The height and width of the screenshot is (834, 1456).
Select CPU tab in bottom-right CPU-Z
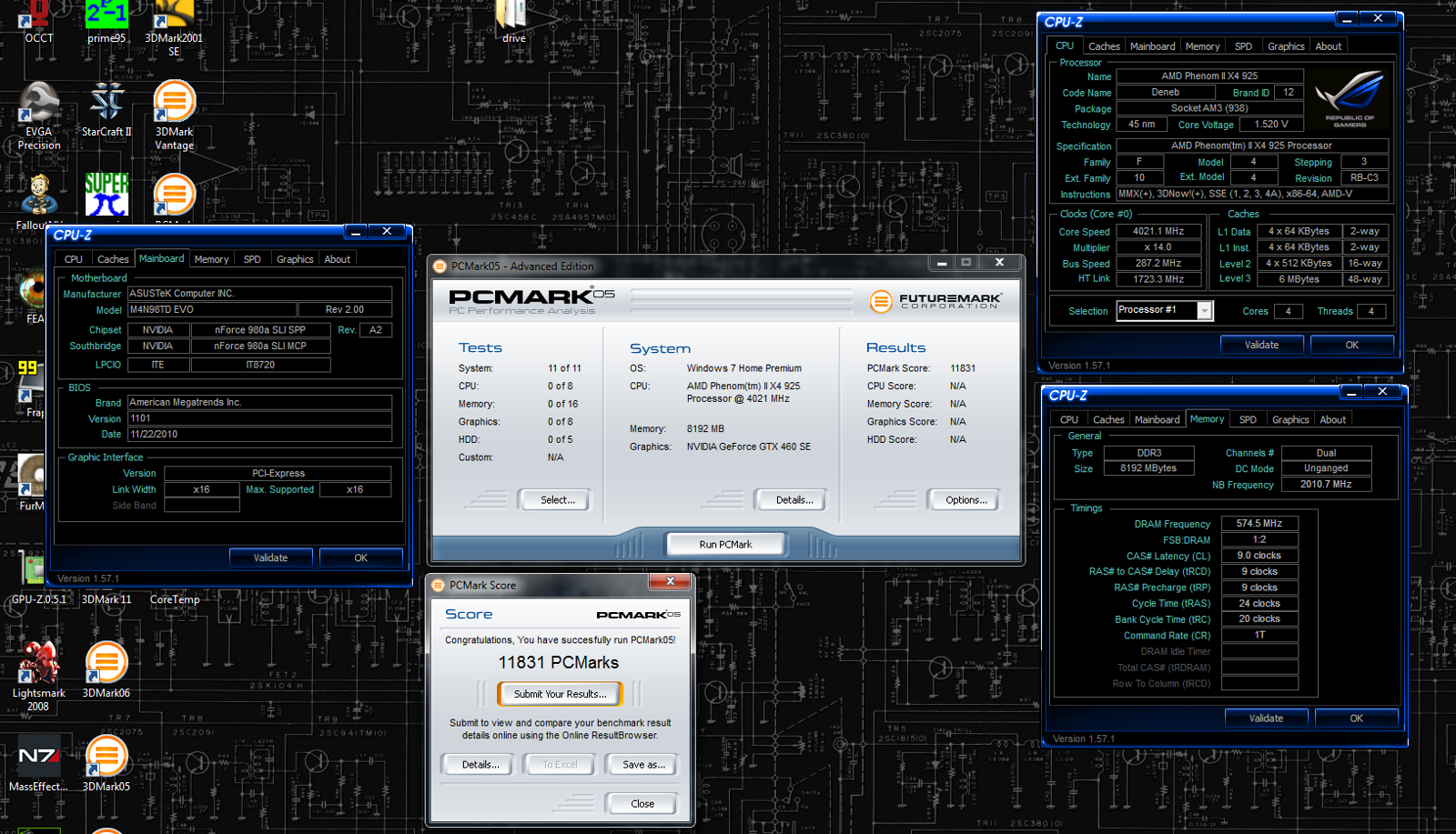point(1069,420)
